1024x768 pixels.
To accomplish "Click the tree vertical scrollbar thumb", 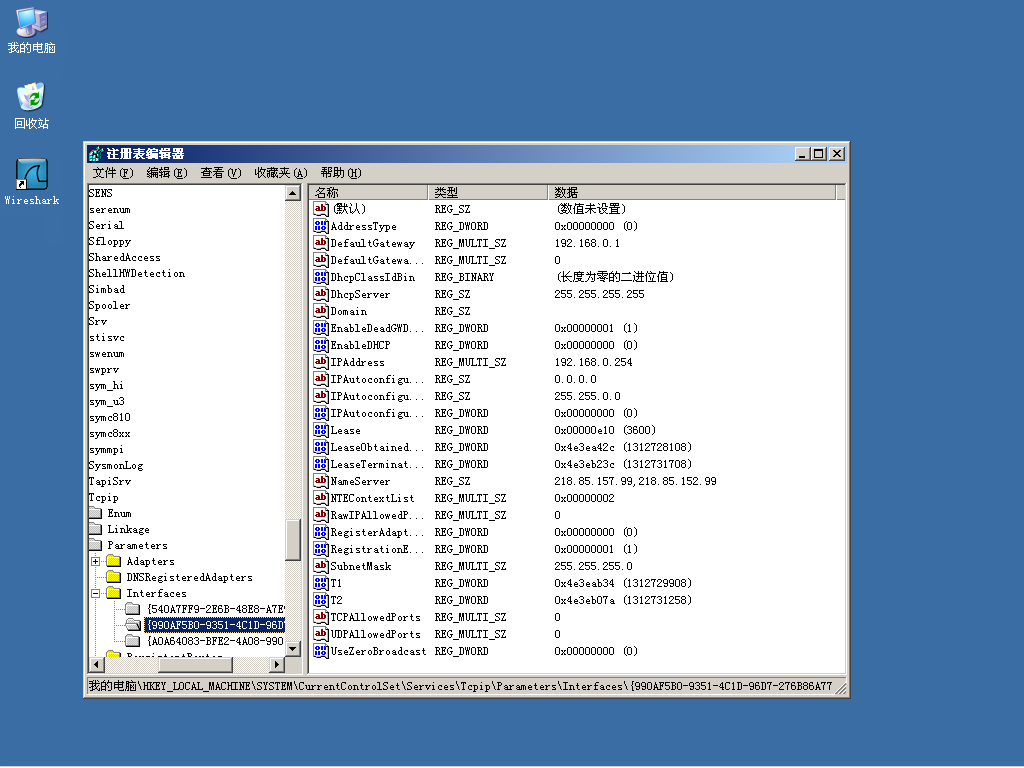I will tap(293, 539).
